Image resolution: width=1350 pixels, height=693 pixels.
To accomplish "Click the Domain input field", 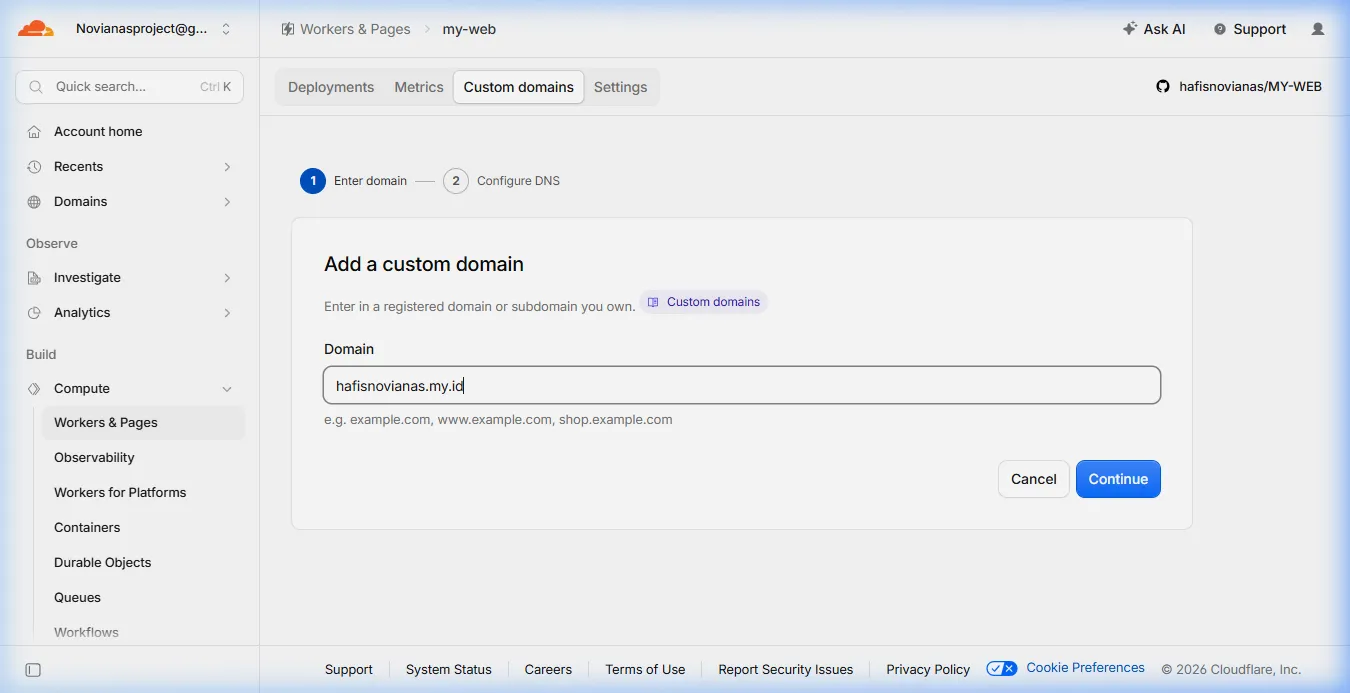I will point(742,385).
